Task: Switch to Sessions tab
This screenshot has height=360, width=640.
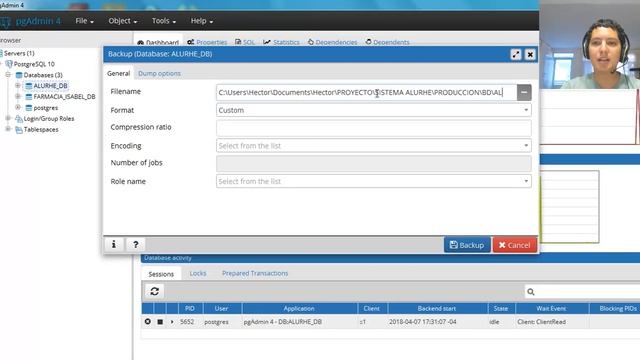Action: [161, 274]
